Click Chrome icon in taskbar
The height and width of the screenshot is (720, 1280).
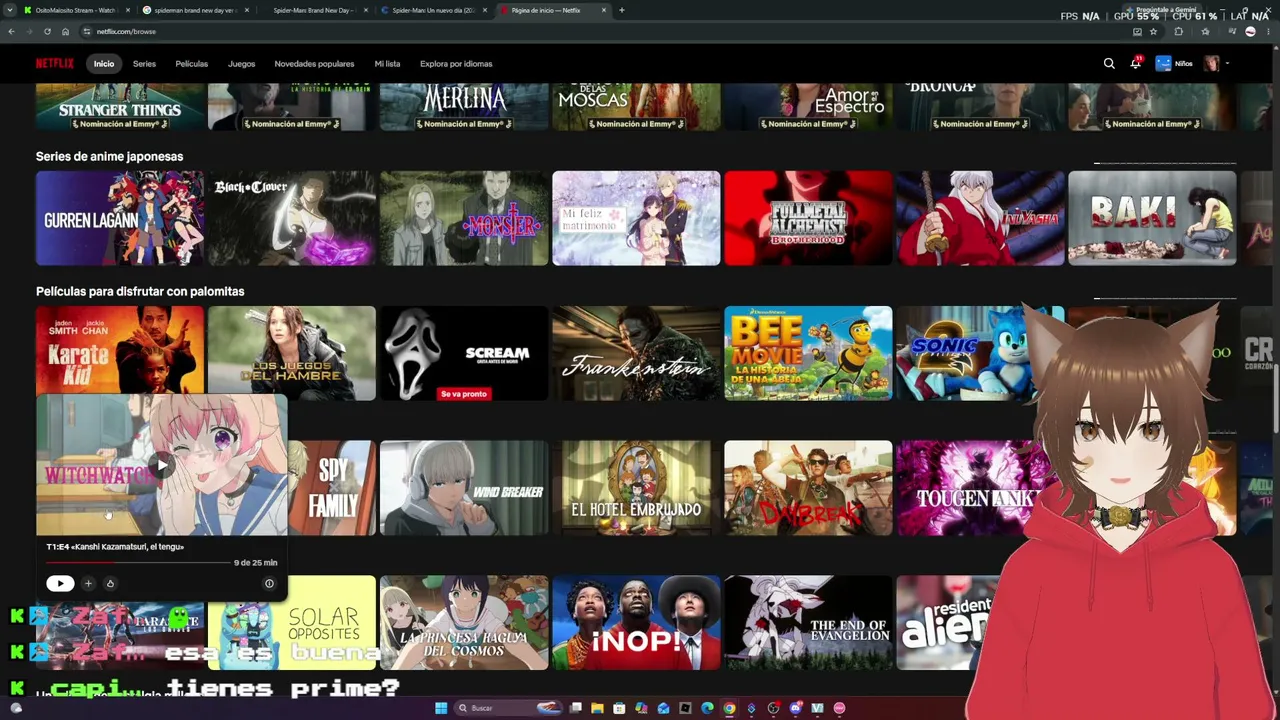[729, 708]
